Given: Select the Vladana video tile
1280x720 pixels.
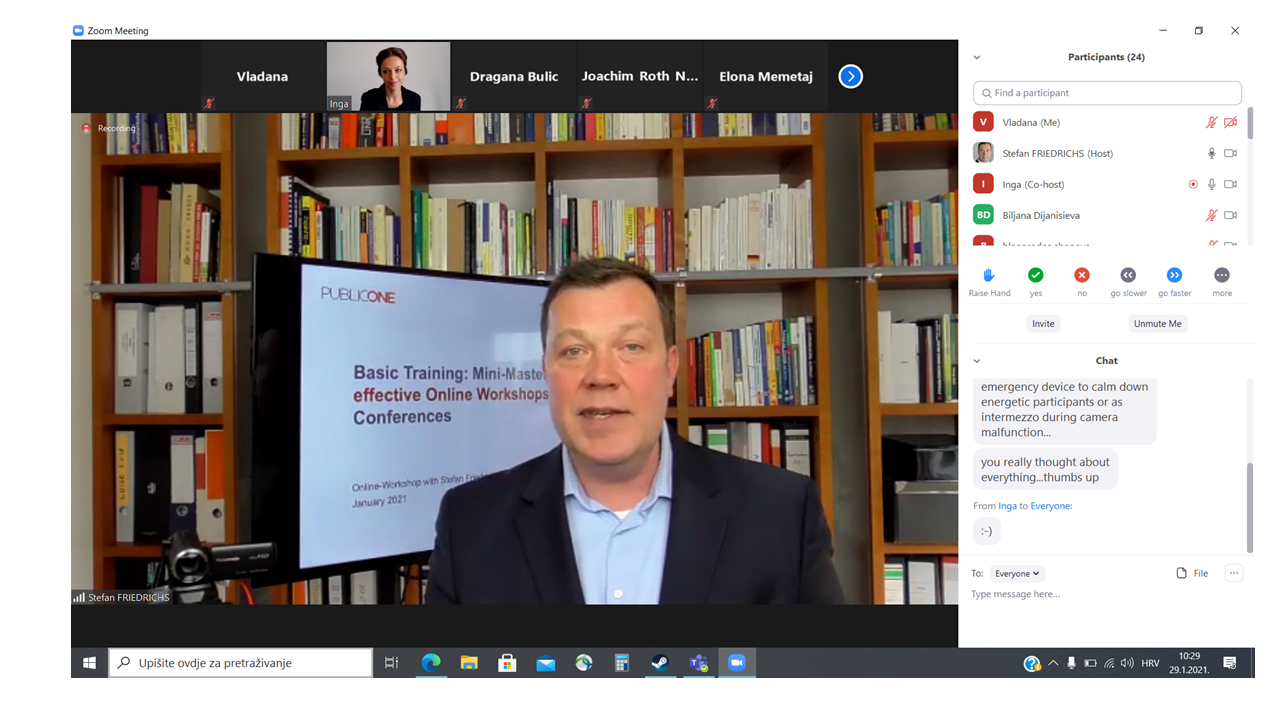Looking at the screenshot, I should pos(263,76).
